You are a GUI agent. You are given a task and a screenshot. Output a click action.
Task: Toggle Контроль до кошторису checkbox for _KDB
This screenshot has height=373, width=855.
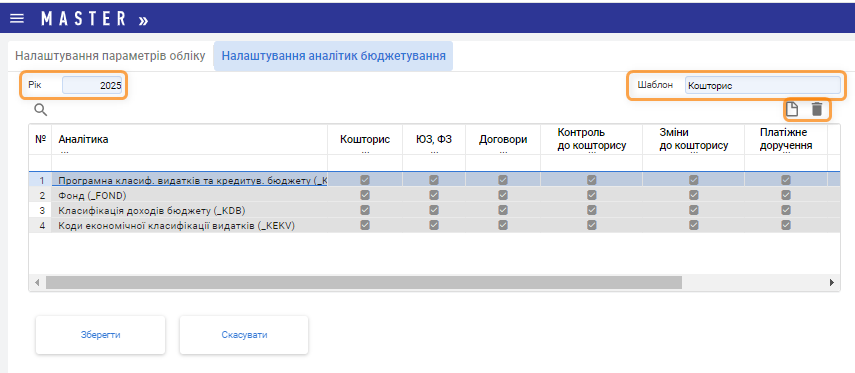(592, 210)
